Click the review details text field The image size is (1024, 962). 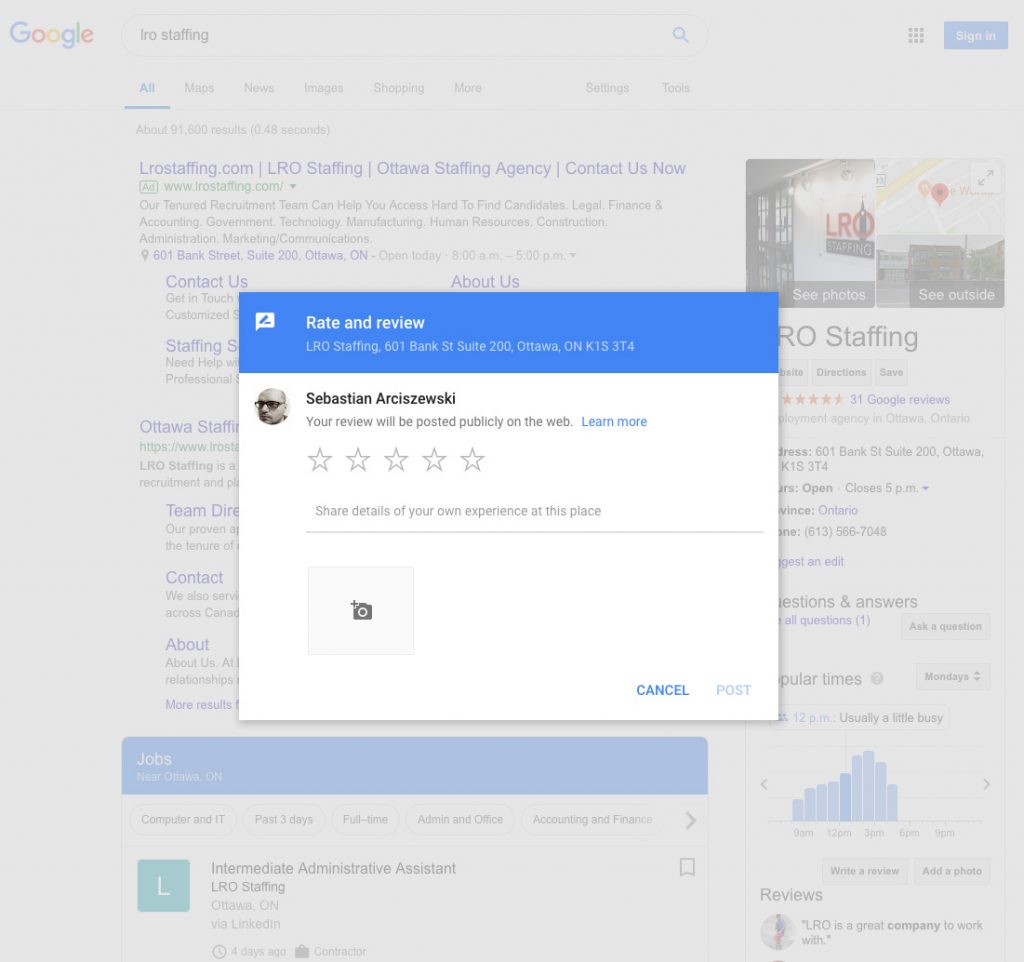[534, 511]
